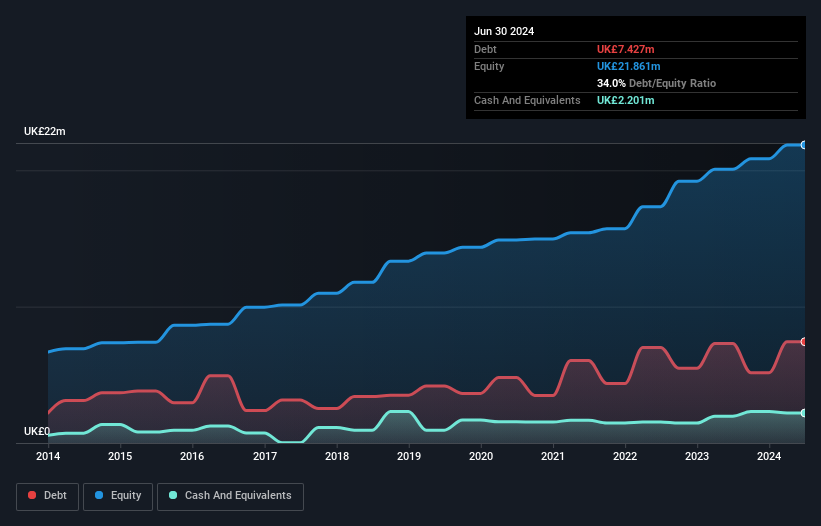Click the 2022 x-axis label
This screenshot has height=526, width=821.
coord(625,456)
